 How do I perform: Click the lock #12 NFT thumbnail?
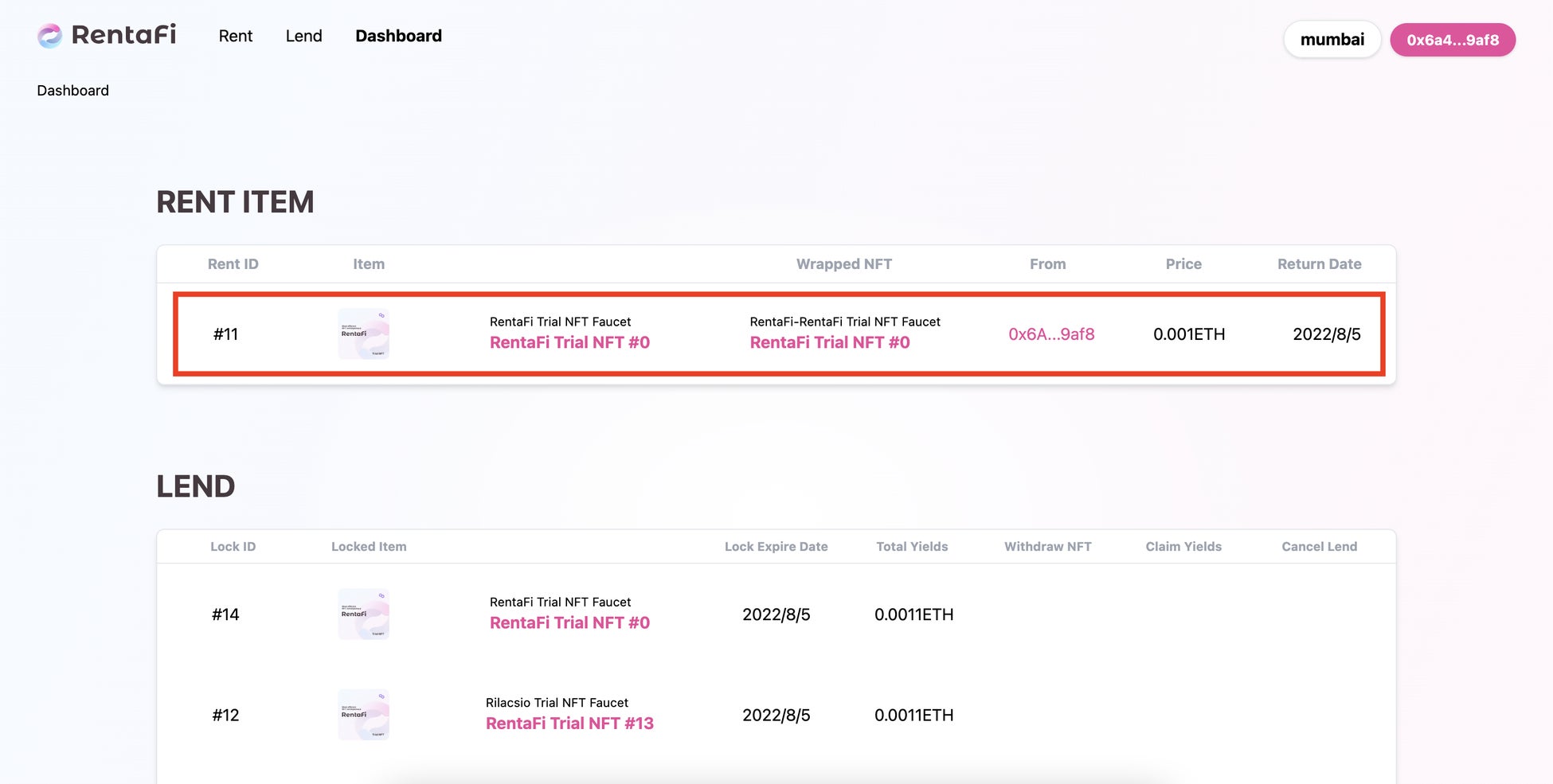[364, 715]
